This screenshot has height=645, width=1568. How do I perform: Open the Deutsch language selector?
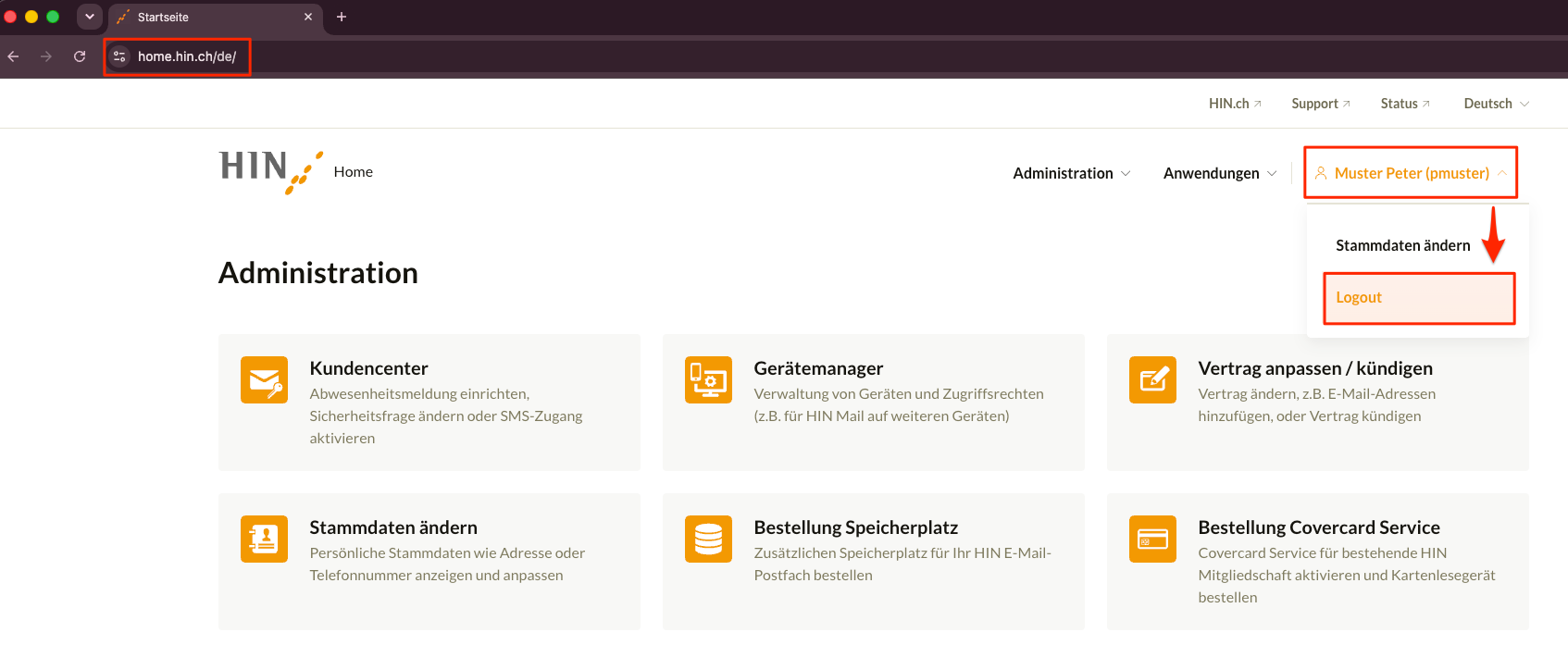[x=1496, y=104]
